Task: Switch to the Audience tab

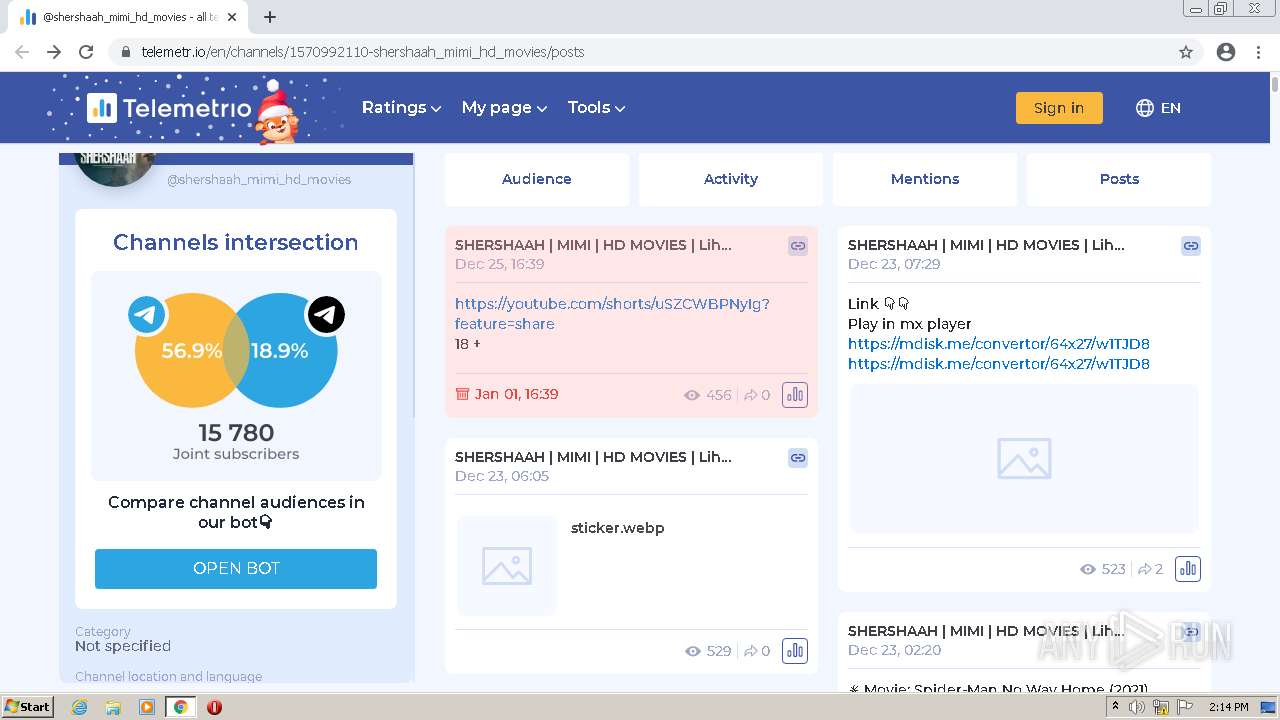Action: pyautogui.click(x=537, y=179)
